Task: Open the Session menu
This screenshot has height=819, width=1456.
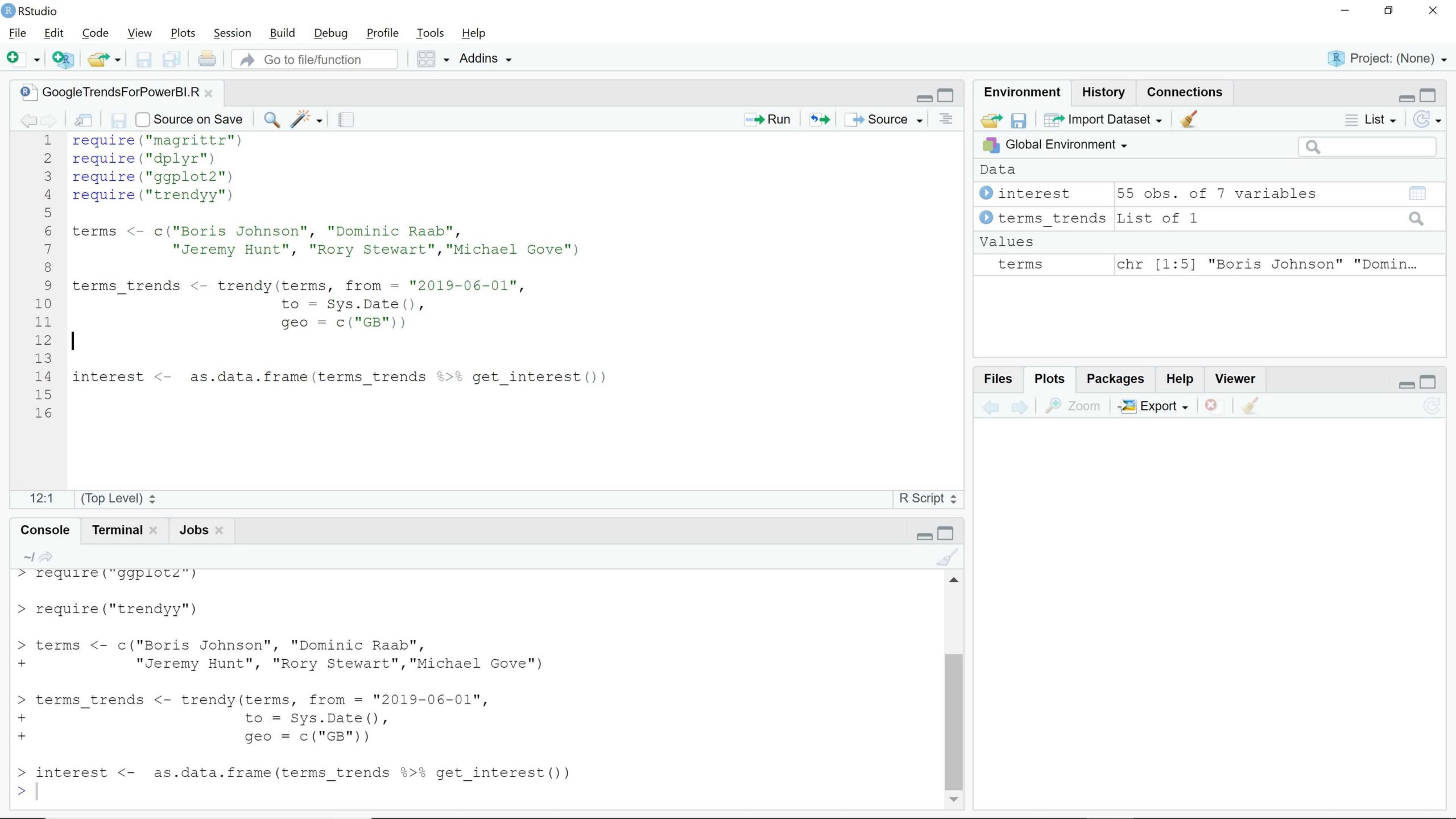Action: pyautogui.click(x=232, y=33)
